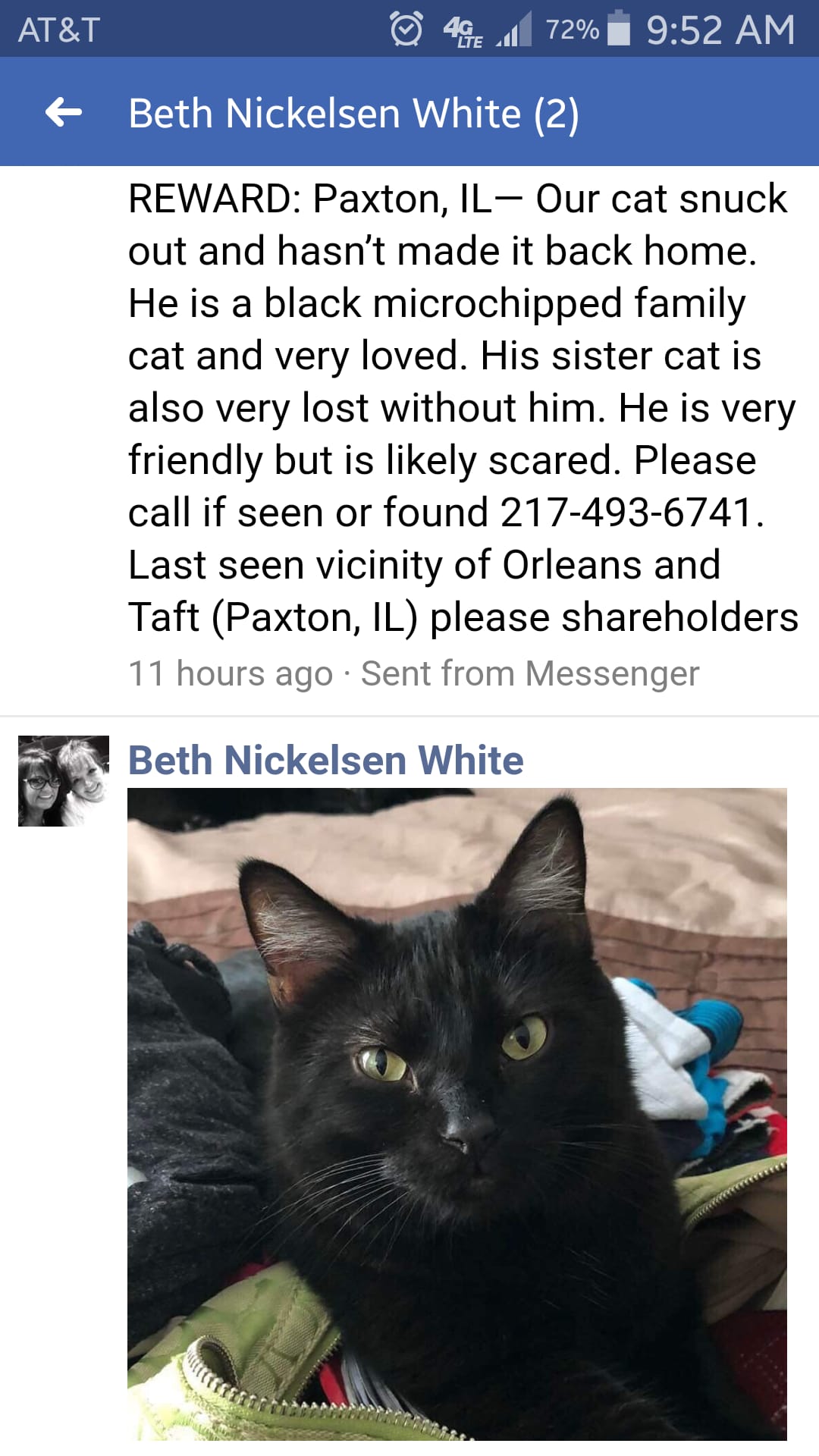Select the word REWARD in the message
The height and width of the screenshot is (1456, 819).
click(209, 199)
